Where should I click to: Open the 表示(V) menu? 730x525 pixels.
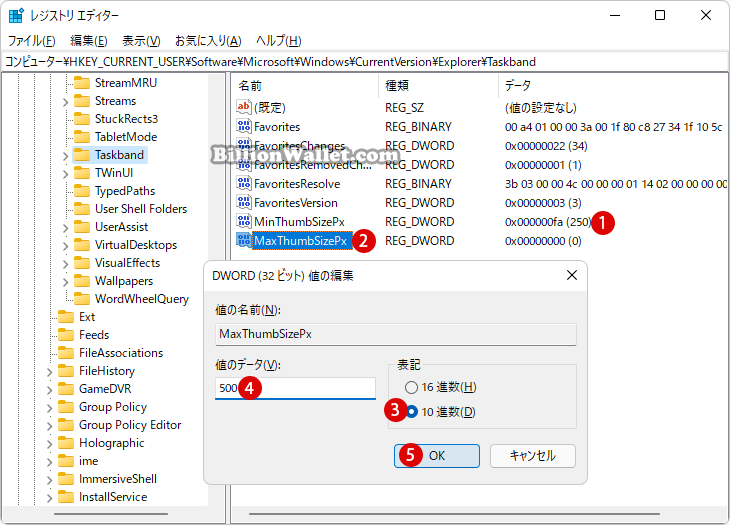point(141,41)
